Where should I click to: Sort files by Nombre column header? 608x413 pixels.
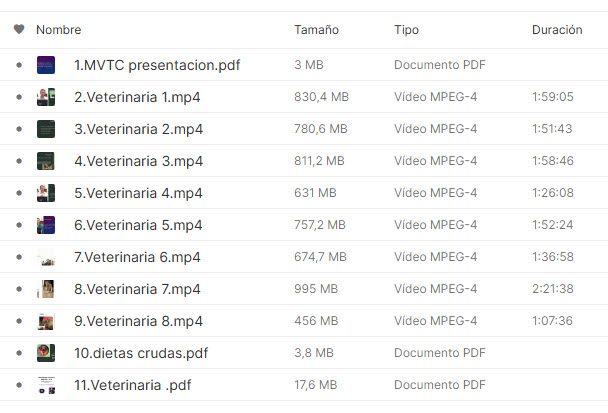click(59, 30)
